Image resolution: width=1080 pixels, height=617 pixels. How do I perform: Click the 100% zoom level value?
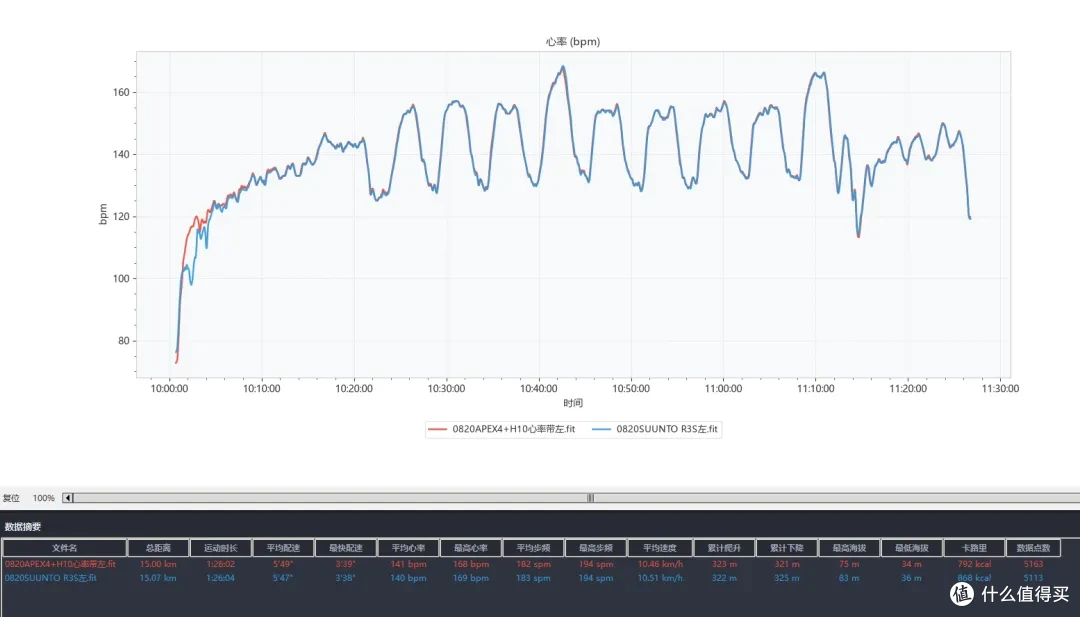43,498
